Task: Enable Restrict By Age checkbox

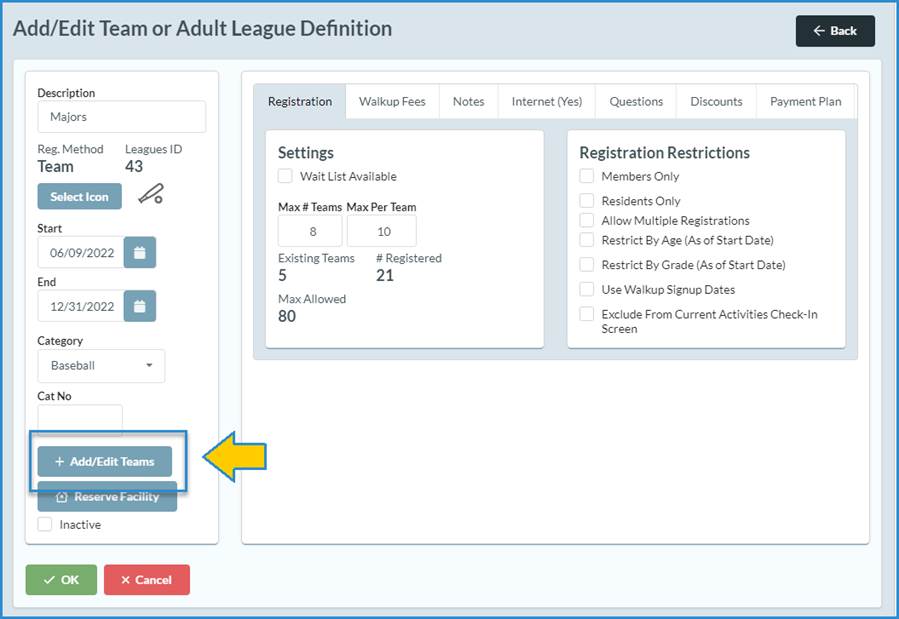Action: pyautogui.click(x=587, y=240)
